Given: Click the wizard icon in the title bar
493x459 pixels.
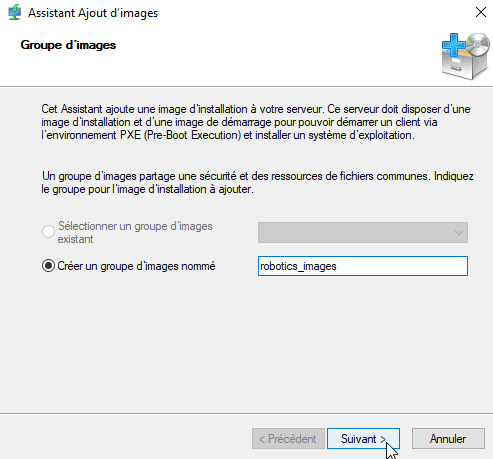Looking at the screenshot, I should (14, 13).
